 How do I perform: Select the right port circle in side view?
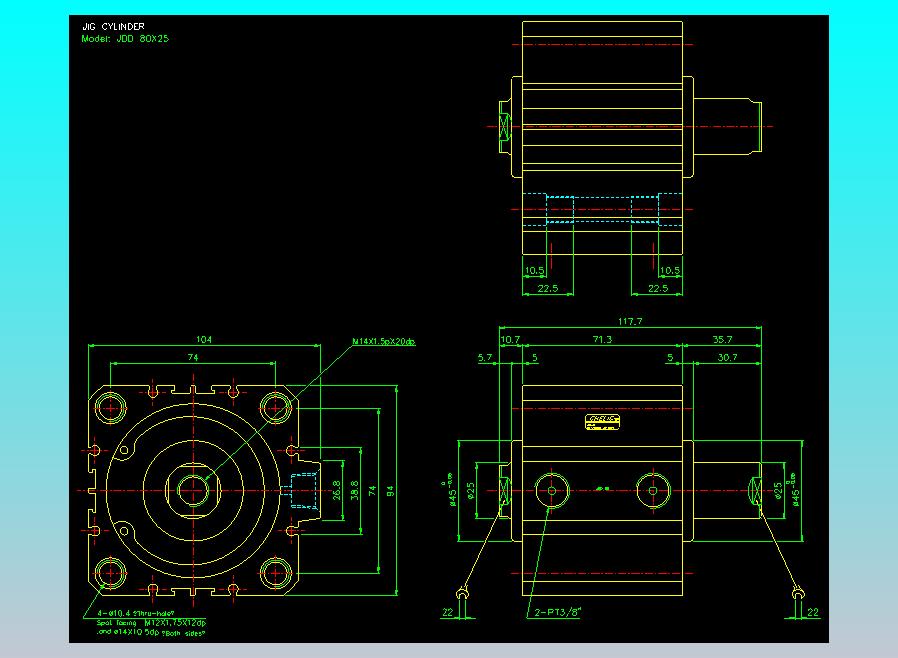(652, 490)
